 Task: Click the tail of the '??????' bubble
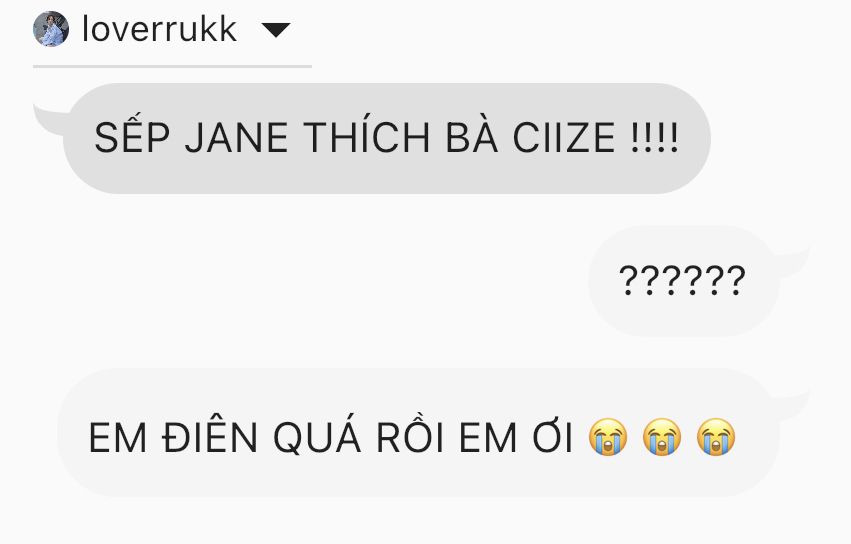(793, 262)
